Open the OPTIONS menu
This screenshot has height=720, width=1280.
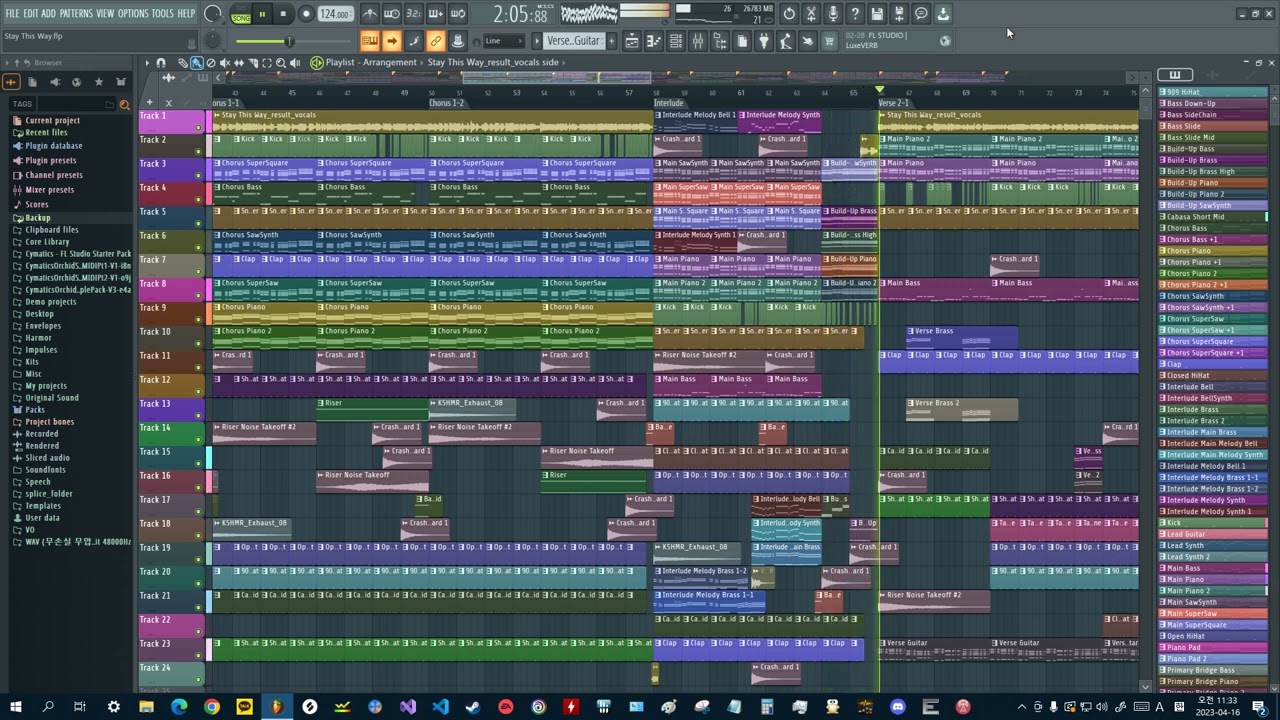click(133, 13)
